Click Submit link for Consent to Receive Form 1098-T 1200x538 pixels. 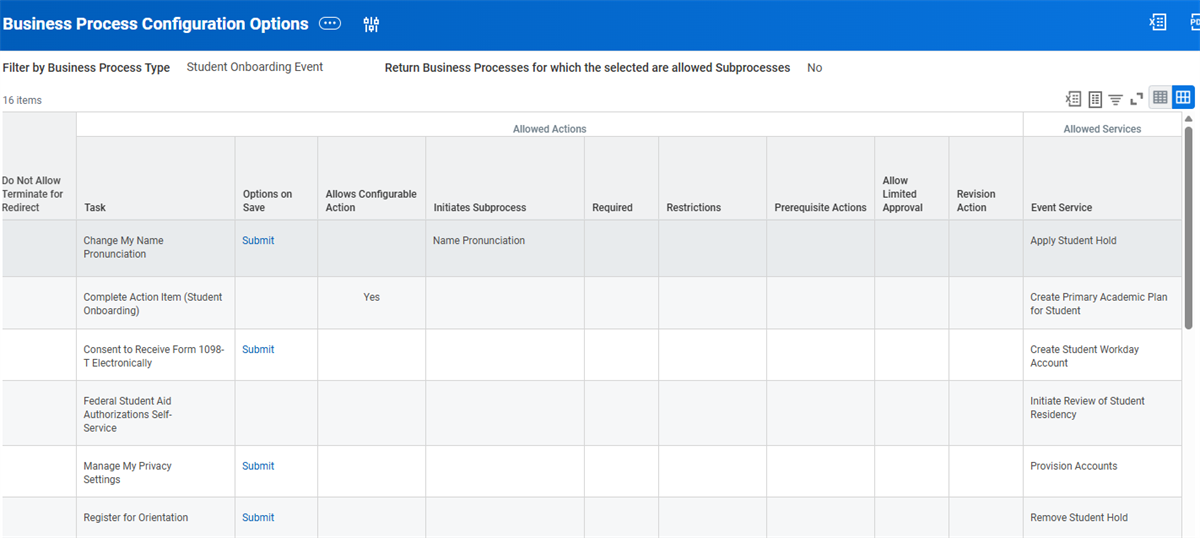pyautogui.click(x=258, y=350)
